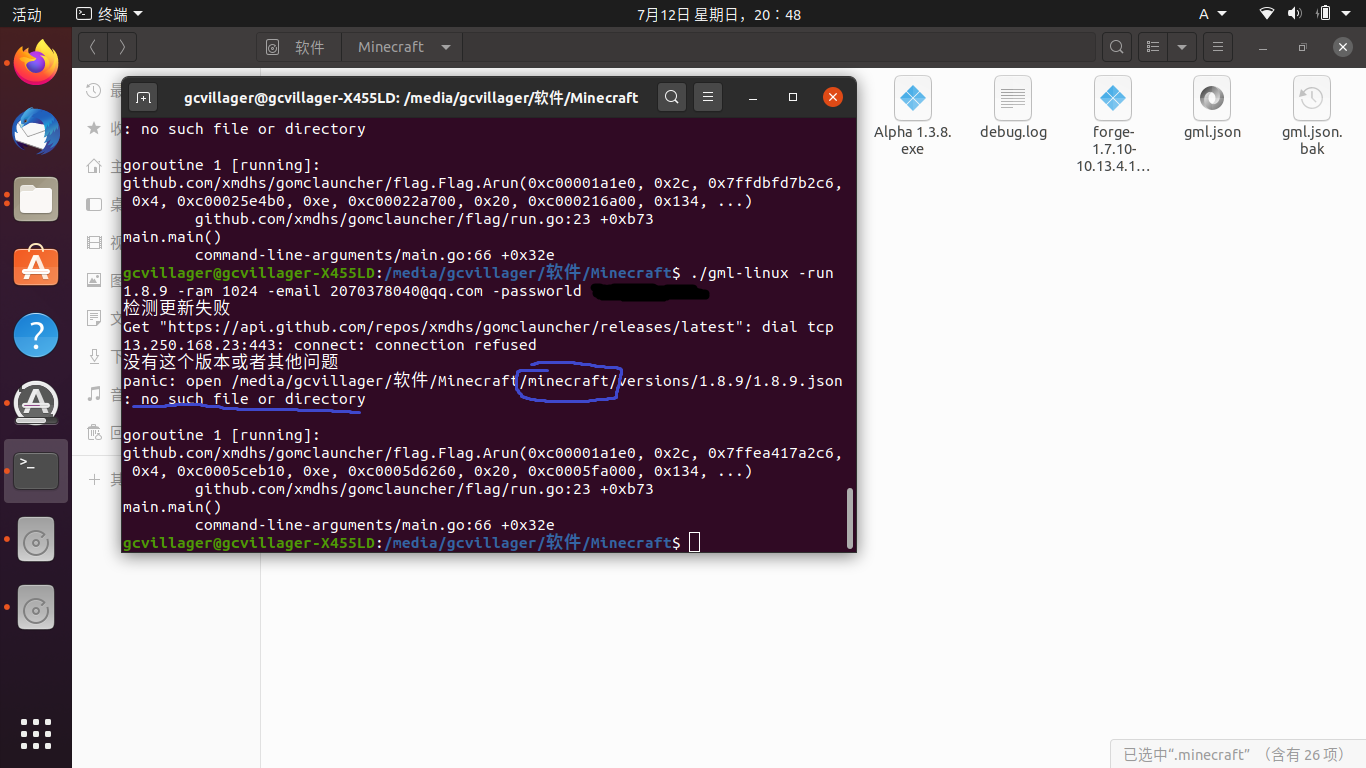Screen dimensions: 1366x768
Task: Open Firefox from the dock
Action: 36,65
